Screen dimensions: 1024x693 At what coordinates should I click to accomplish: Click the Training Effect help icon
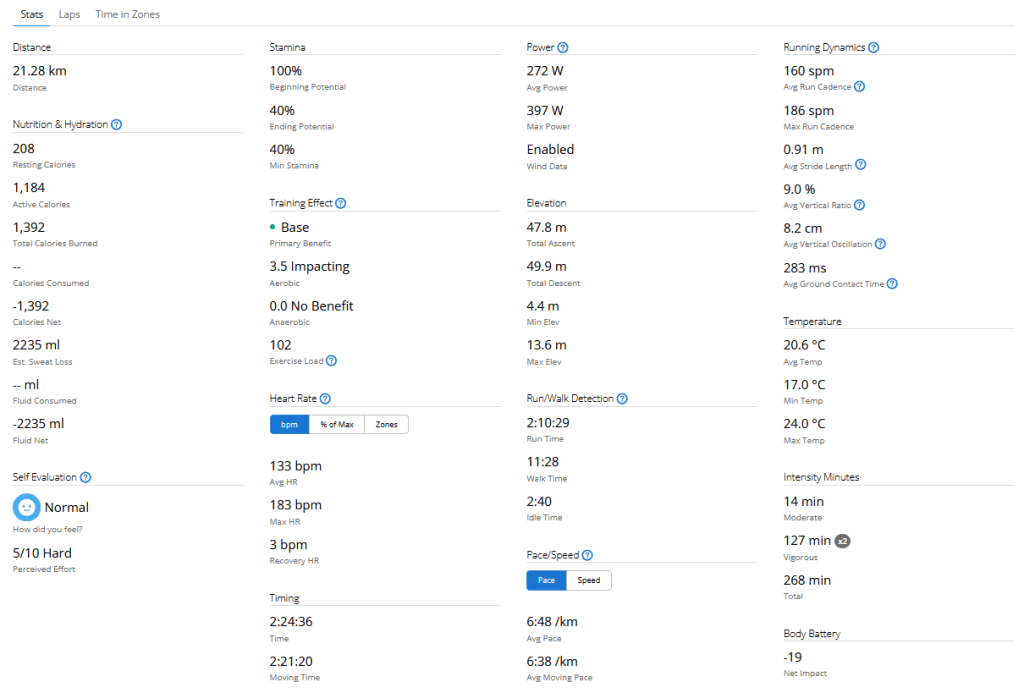(341, 203)
